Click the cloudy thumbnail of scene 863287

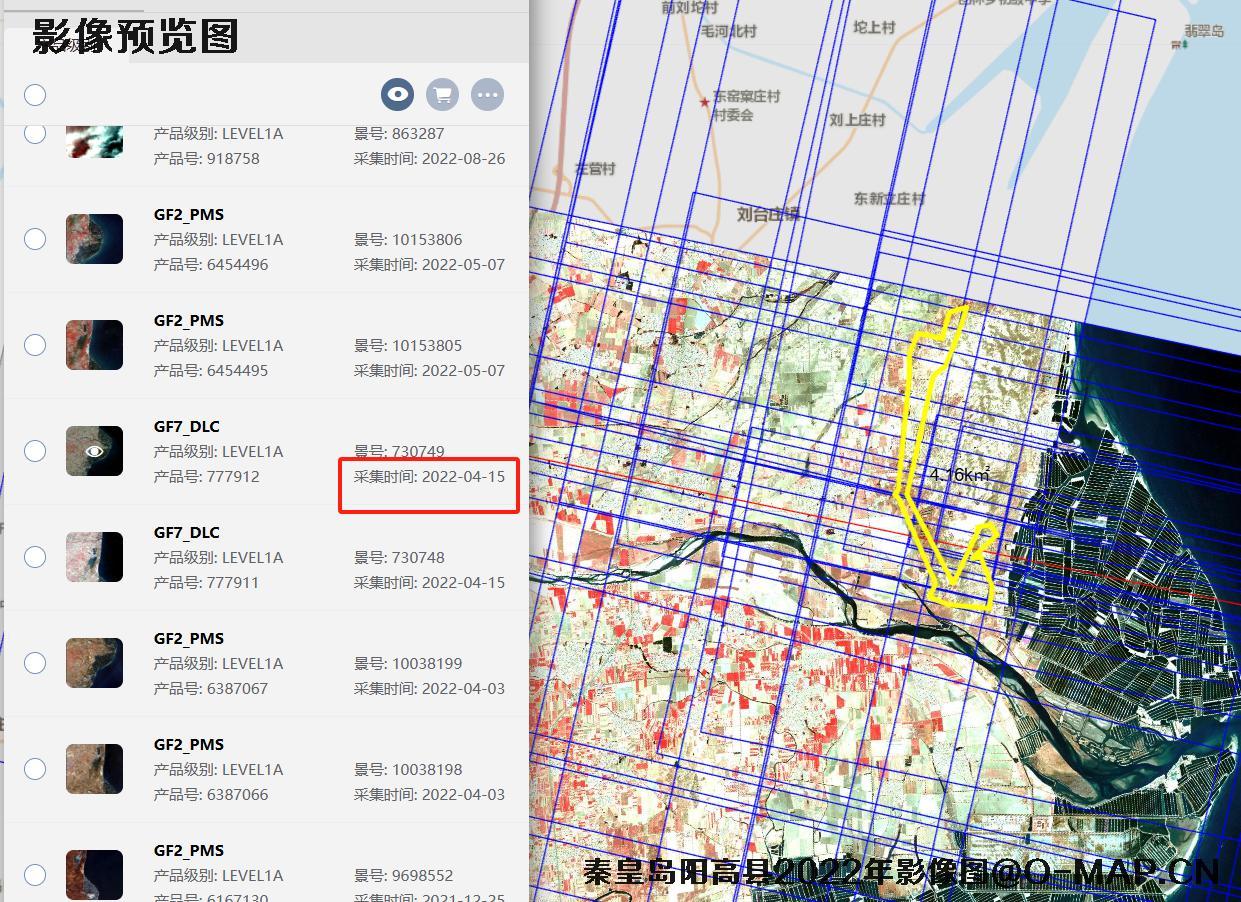pyautogui.click(x=94, y=141)
